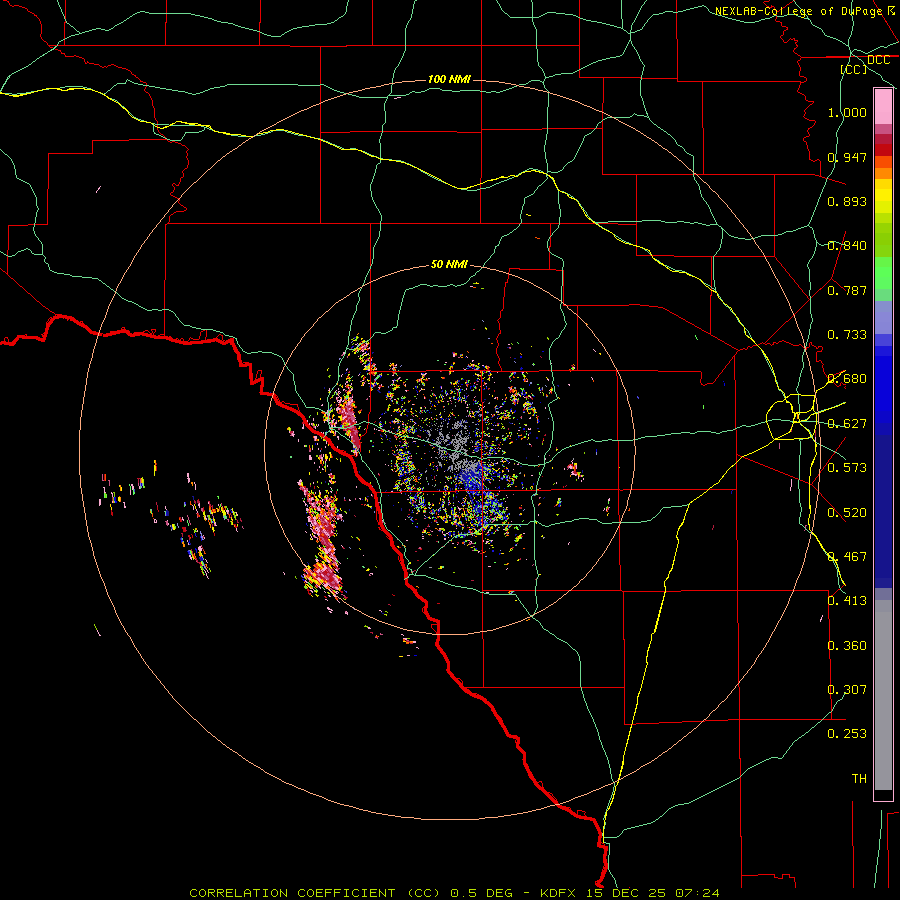Click the 100 NMI range ring label
Screen dimensions: 900x900
pos(449,79)
